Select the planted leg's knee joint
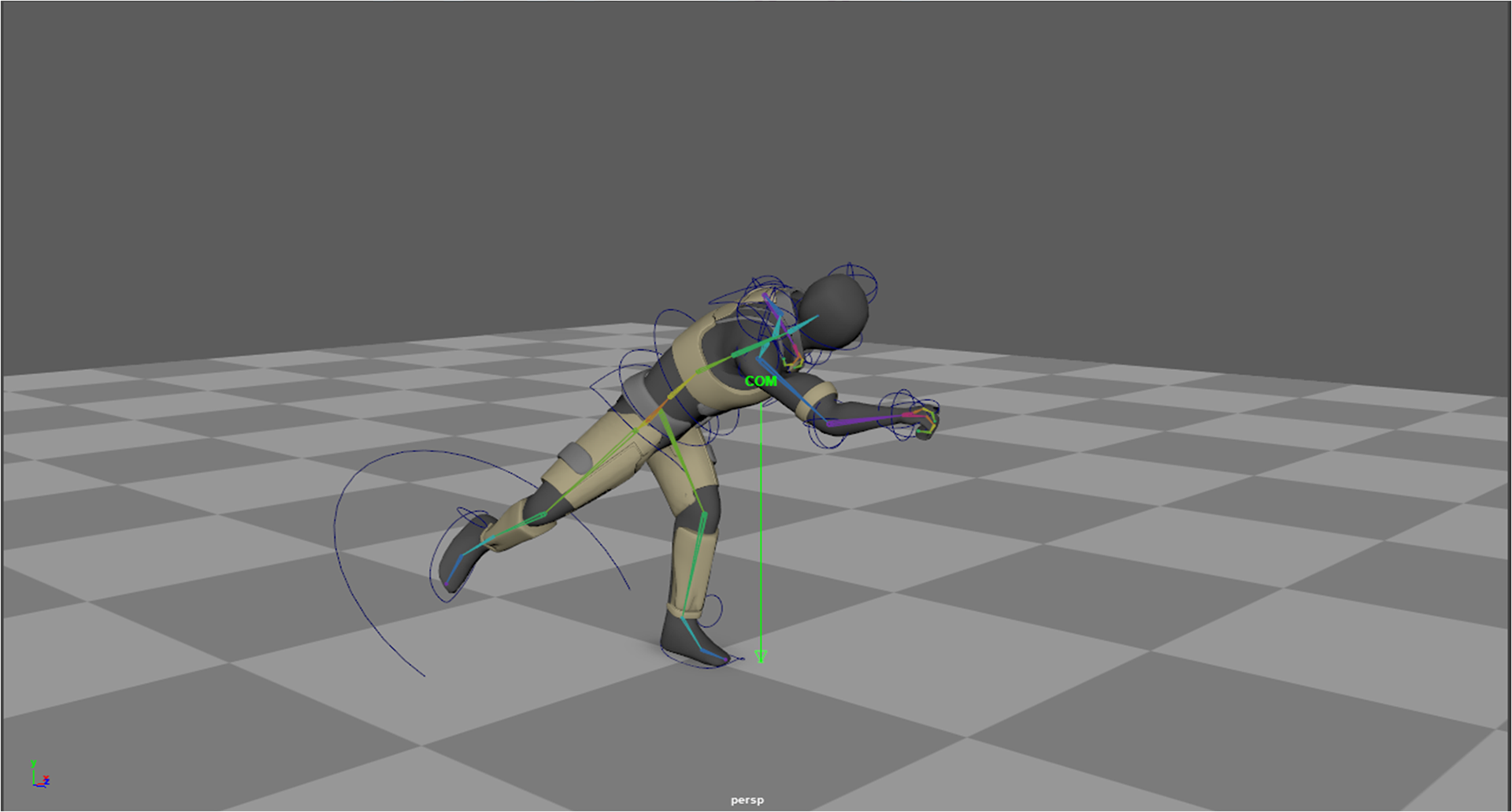The height and width of the screenshot is (812, 1512). click(x=705, y=516)
